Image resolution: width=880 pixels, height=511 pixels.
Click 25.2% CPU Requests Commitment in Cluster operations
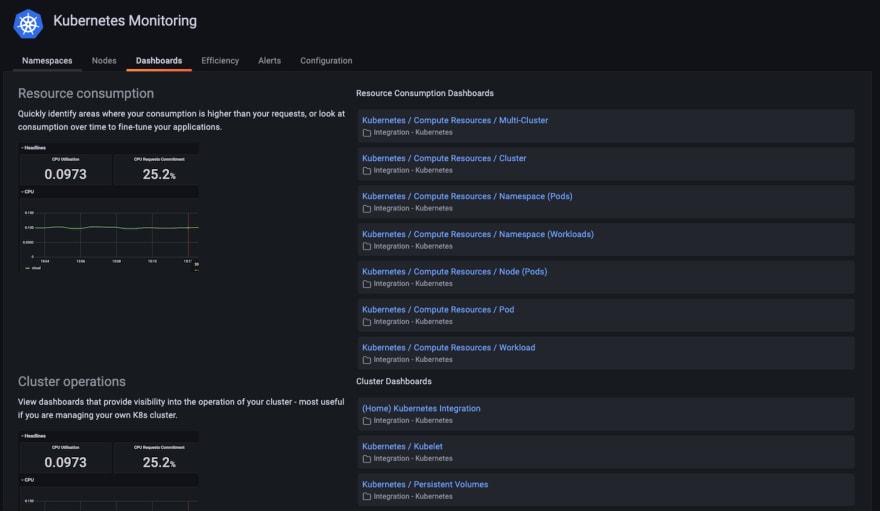159,462
